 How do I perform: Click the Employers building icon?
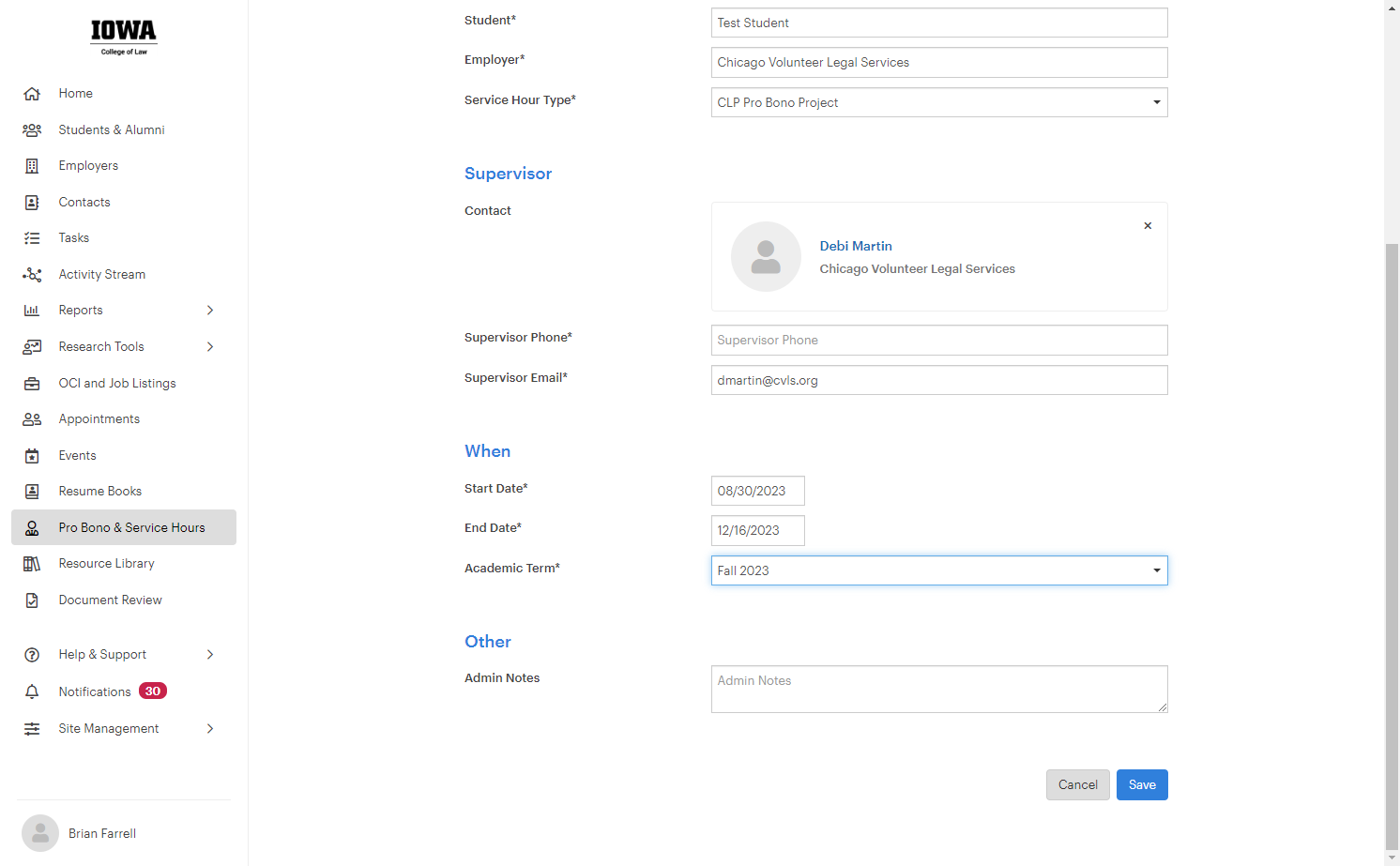click(32, 166)
